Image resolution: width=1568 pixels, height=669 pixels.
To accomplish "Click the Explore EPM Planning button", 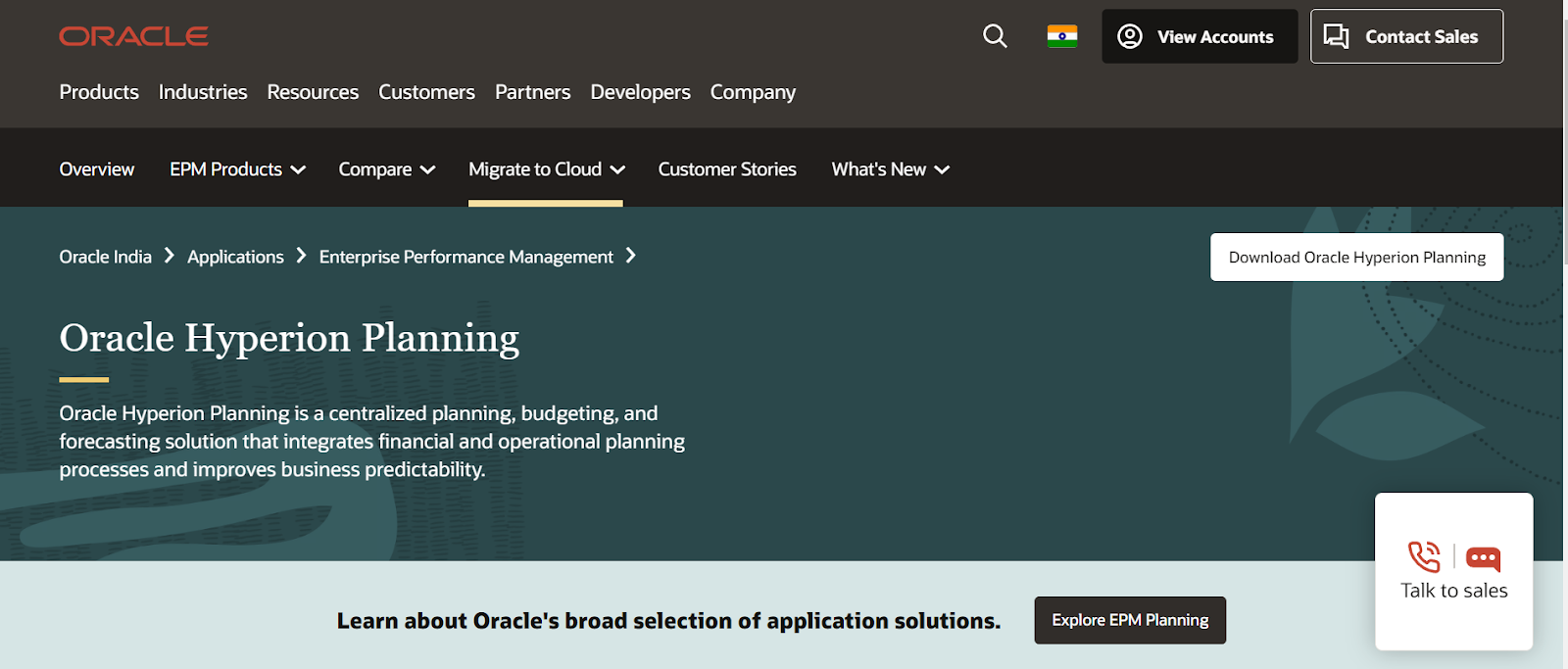I will [1130, 620].
